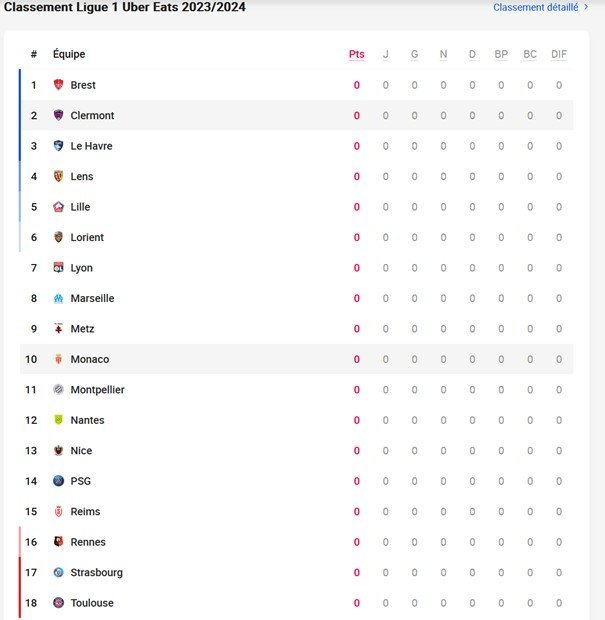The height and width of the screenshot is (620, 605).
Task: Select the Le Havre team crest
Action: point(59,146)
